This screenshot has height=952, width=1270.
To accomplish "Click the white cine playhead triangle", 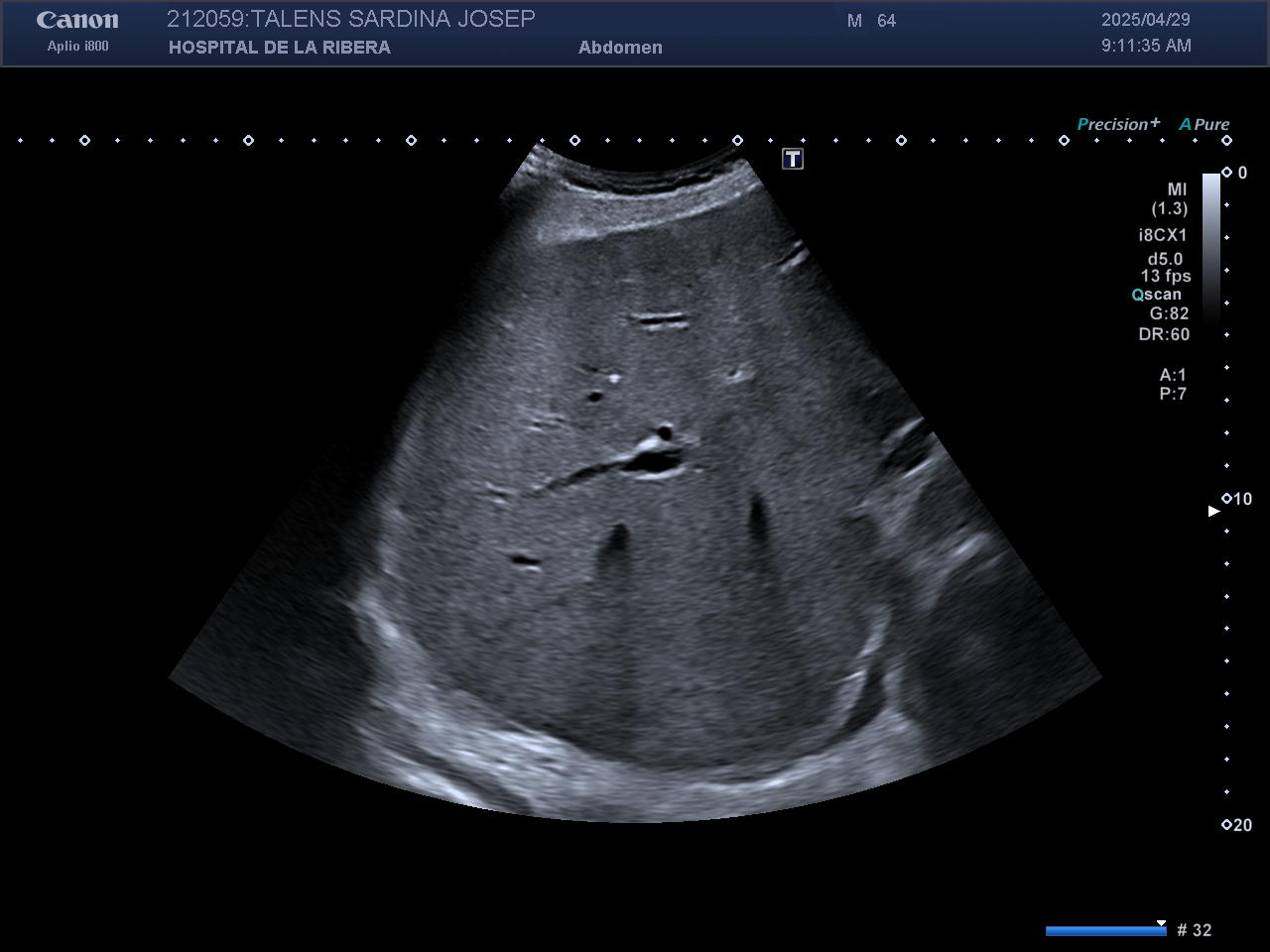I will click(x=1161, y=923).
